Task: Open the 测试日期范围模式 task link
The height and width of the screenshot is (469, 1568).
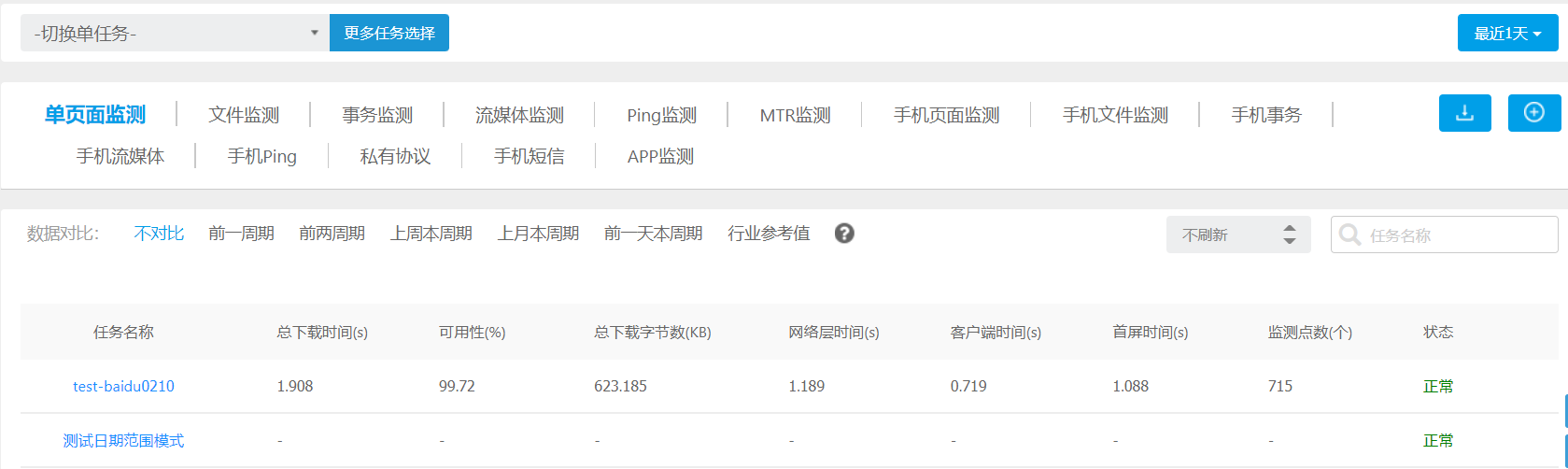Action: coord(123,440)
